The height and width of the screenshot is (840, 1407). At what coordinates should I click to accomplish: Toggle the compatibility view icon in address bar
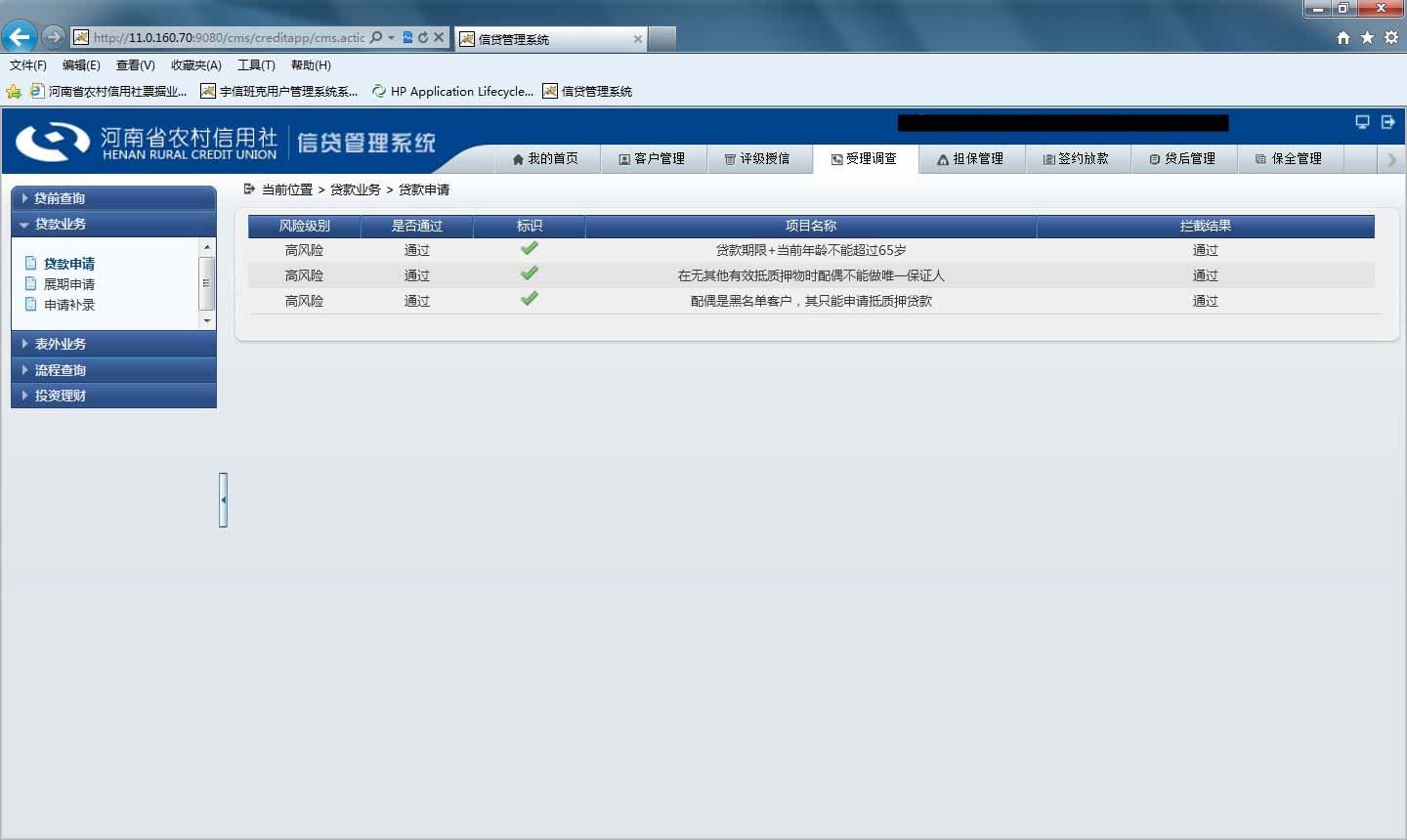tap(407, 37)
